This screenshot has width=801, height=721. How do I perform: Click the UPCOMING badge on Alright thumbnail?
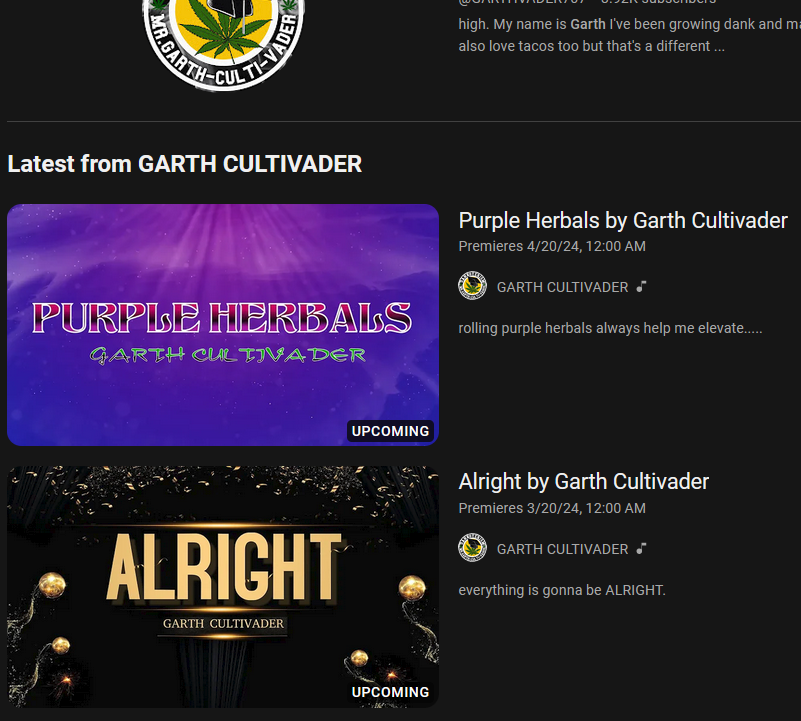coord(390,692)
